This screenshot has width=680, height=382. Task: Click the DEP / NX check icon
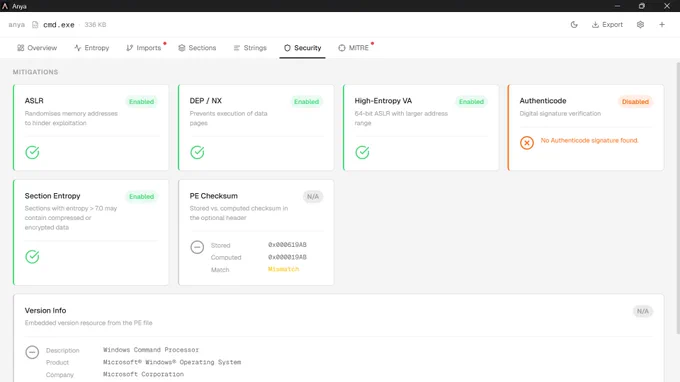click(197, 152)
